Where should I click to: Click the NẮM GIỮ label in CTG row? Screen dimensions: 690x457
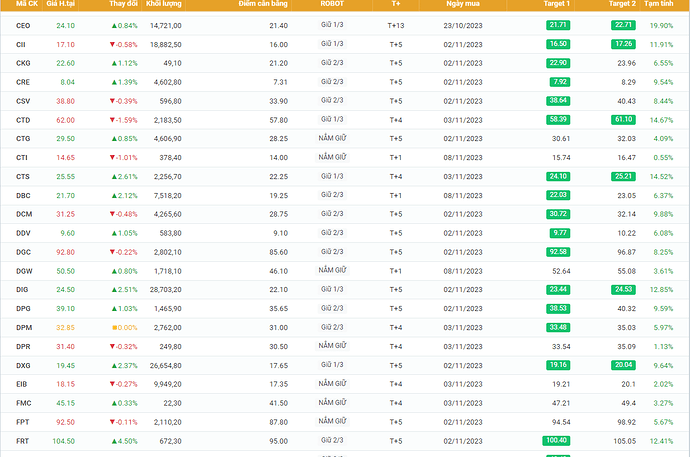pyautogui.click(x=332, y=138)
